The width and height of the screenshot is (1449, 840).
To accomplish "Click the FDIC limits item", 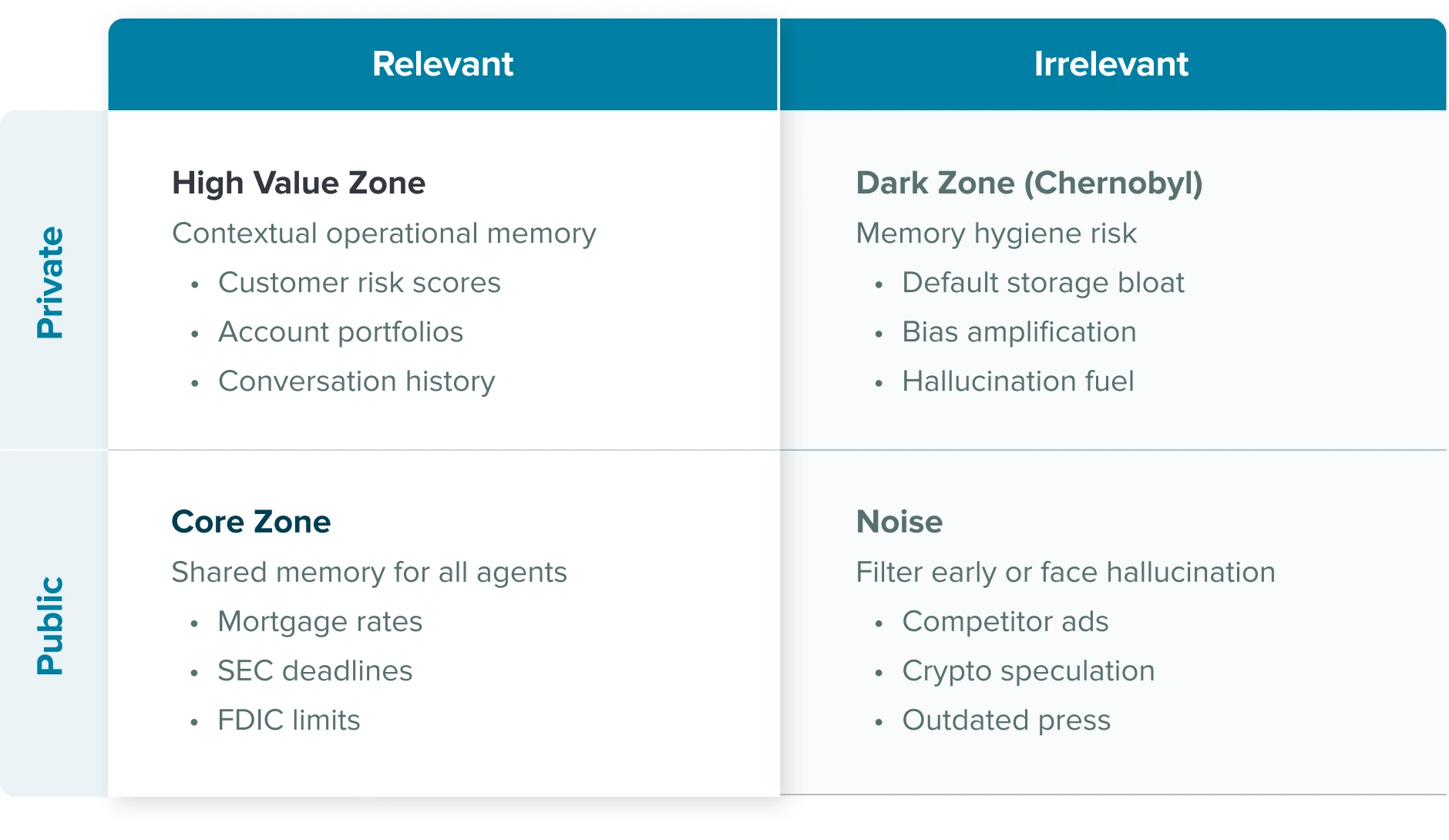I will (288, 721).
